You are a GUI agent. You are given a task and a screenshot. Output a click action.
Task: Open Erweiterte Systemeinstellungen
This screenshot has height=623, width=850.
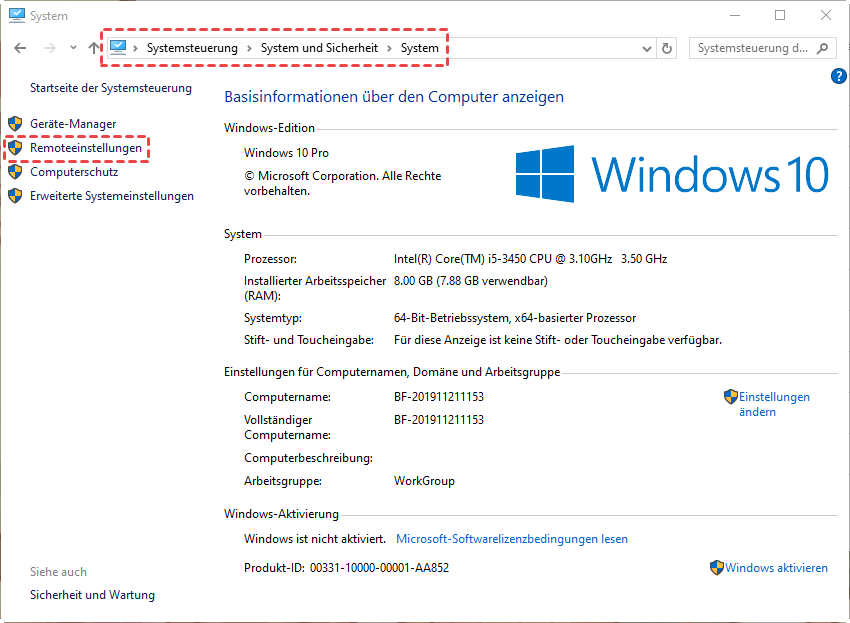click(x=112, y=196)
